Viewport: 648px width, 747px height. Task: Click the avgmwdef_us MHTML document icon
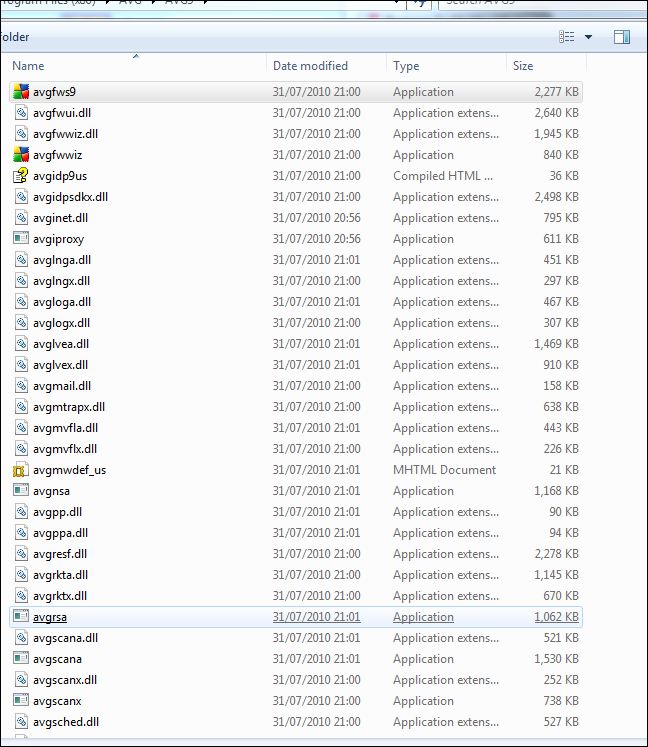pyautogui.click(x=20, y=470)
